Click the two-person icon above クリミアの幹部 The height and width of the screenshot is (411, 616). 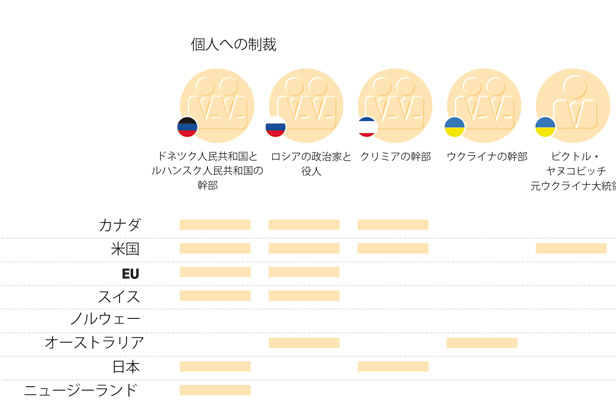(395, 106)
